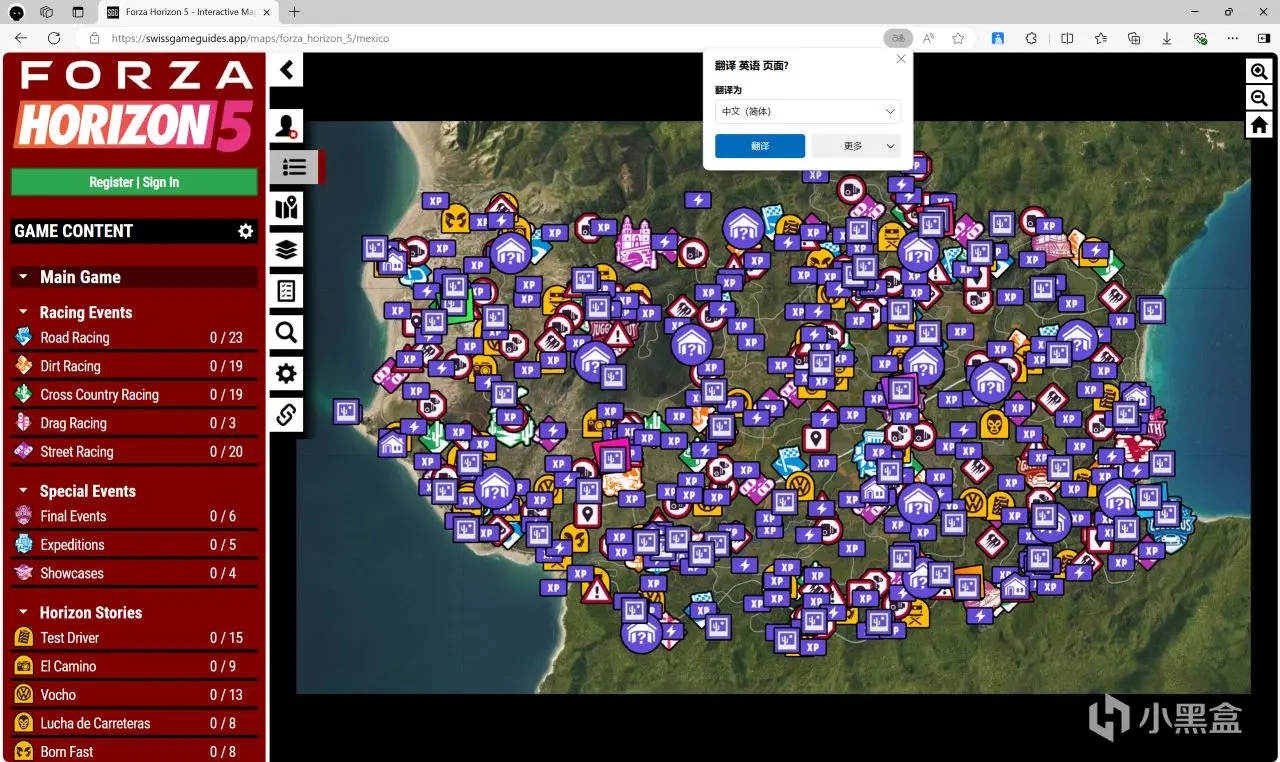Click the Forza Horizon 5 logo

(x=134, y=106)
